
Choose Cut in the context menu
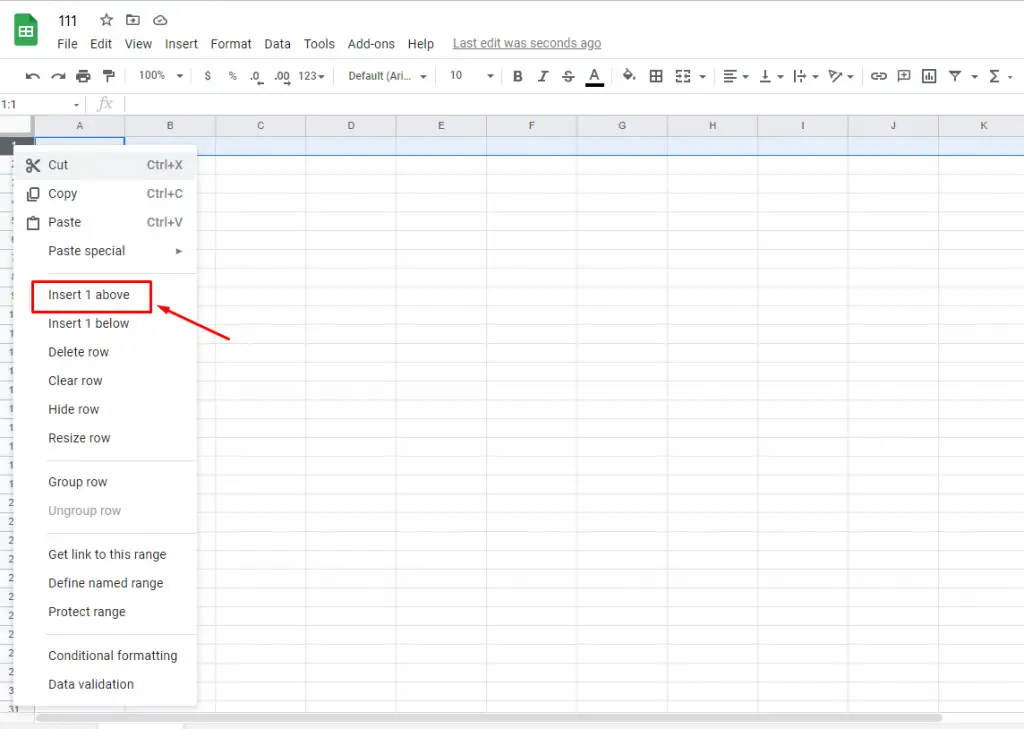105,165
